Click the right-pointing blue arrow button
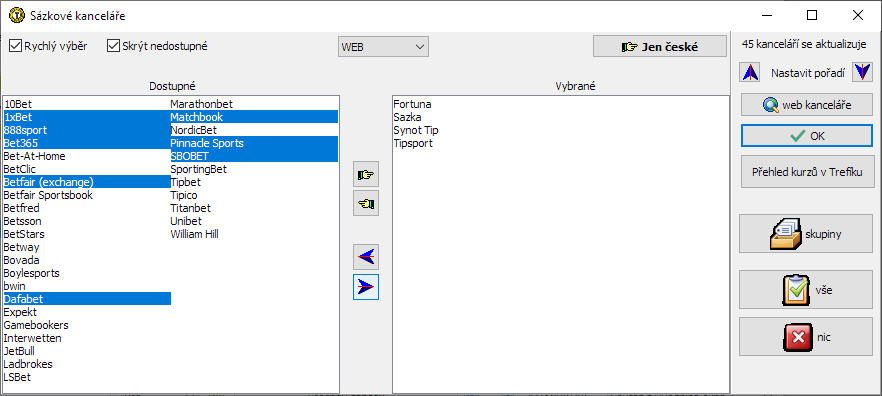Screen dimensions: 882x396 366,287
